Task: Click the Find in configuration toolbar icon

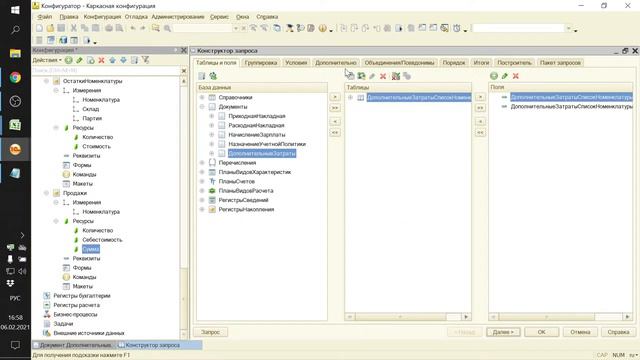Action: [156, 28]
